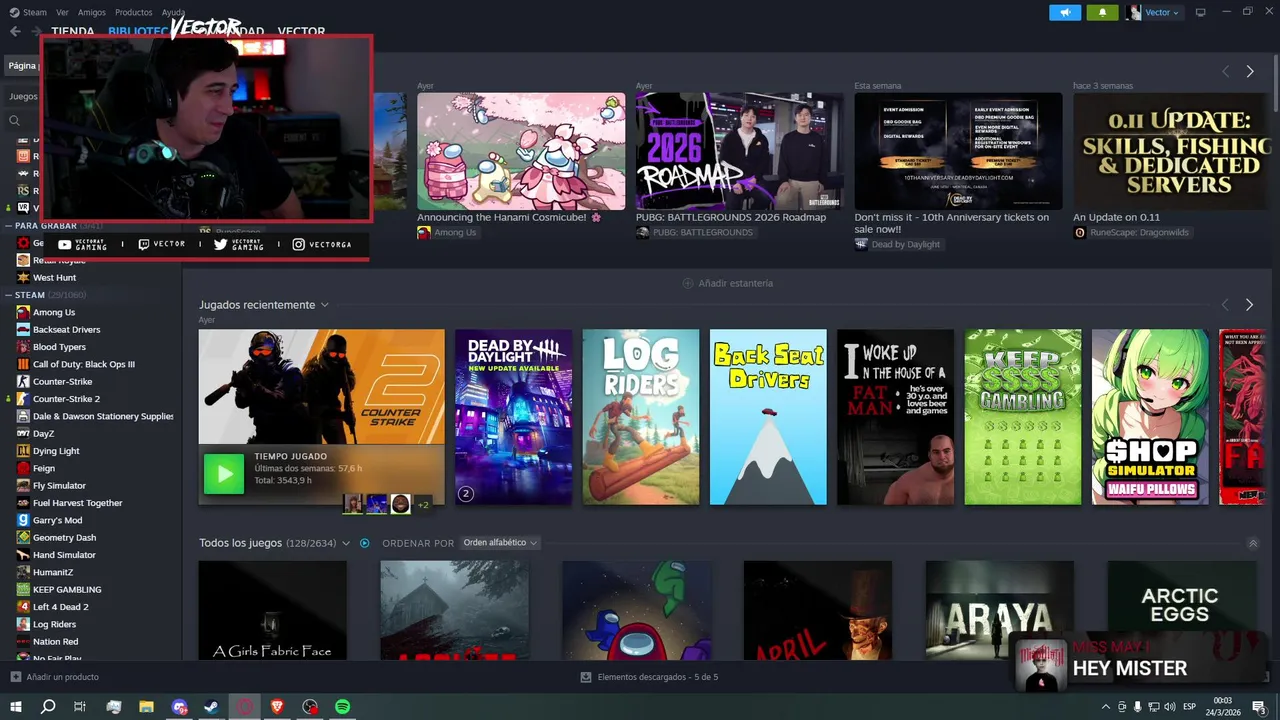Open the Dead by Daylight game link under news
This screenshot has width=1280, height=720.
pos(897,244)
